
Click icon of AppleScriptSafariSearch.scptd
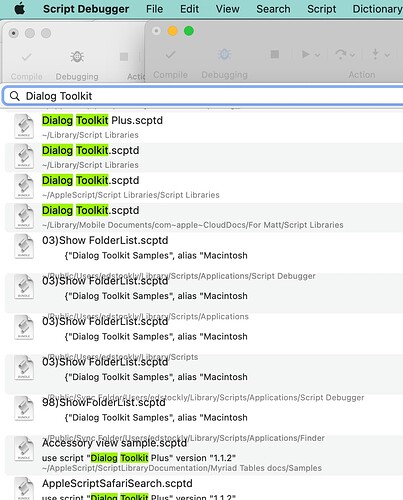(x=24, y=489)
